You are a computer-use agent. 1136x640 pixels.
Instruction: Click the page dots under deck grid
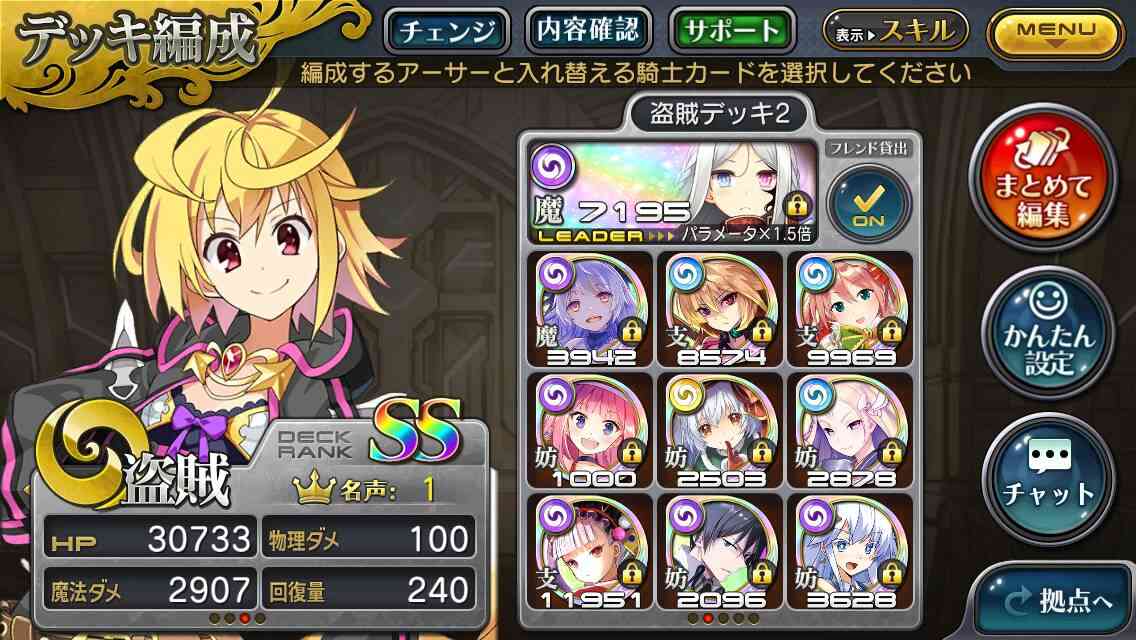[x=722, y=618]
